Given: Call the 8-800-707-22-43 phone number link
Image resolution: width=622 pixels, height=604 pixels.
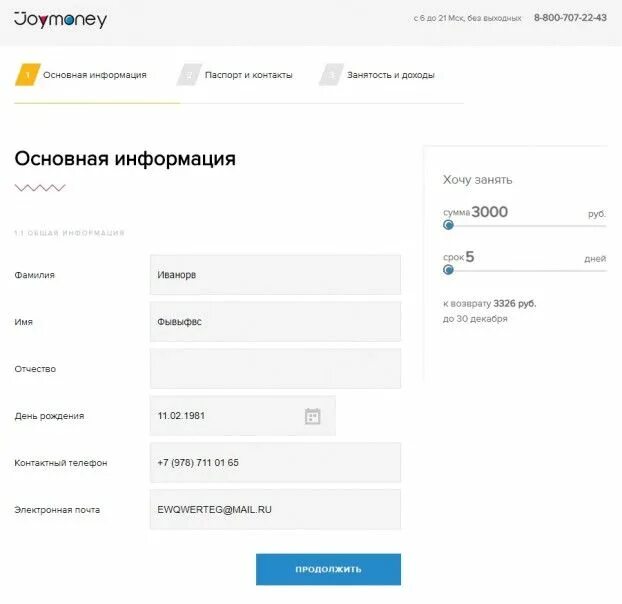Looking at the screenshot, I should tap(570, 18).
